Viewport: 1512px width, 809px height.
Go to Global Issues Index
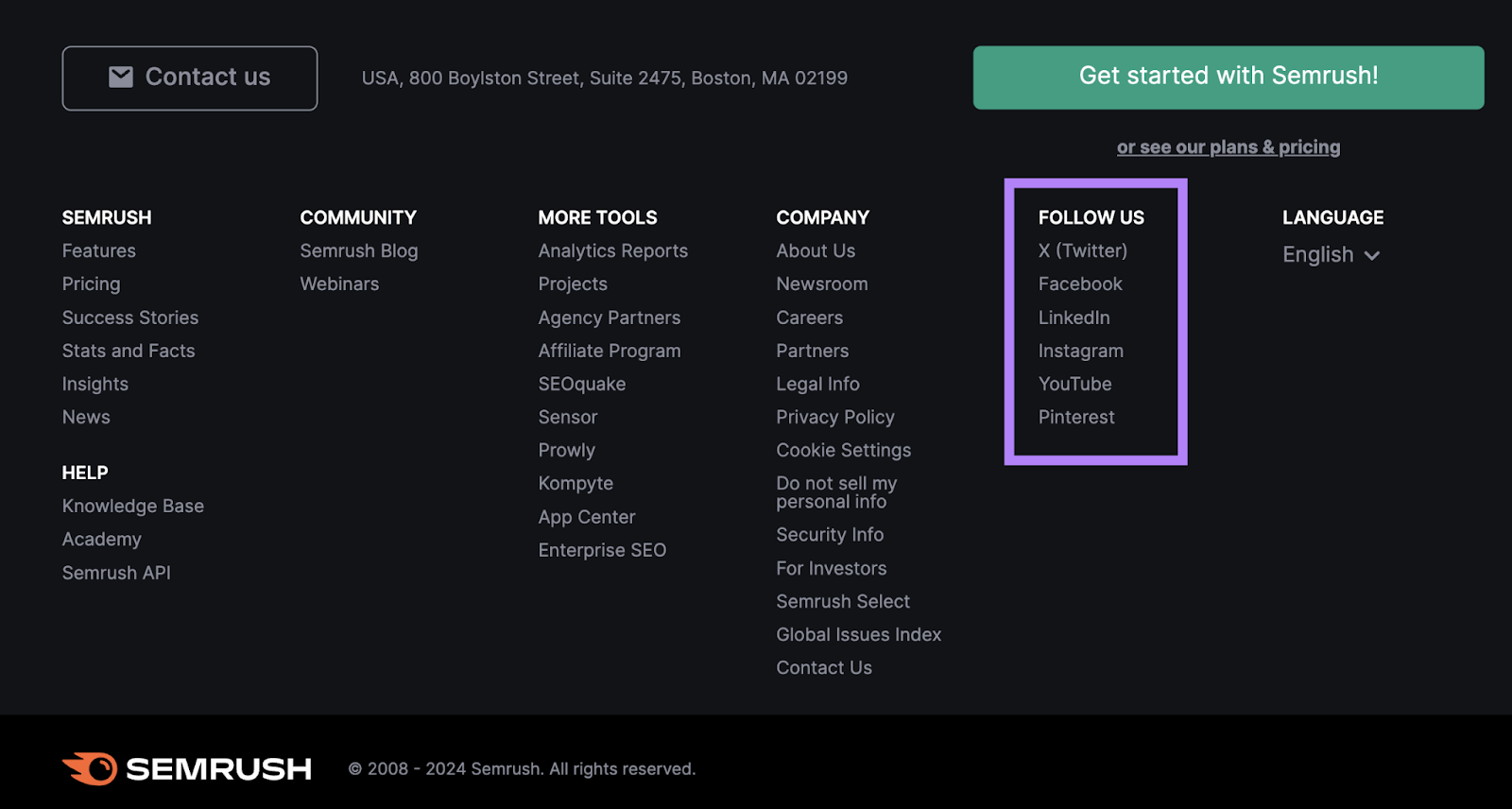click(x=858, y=634)
